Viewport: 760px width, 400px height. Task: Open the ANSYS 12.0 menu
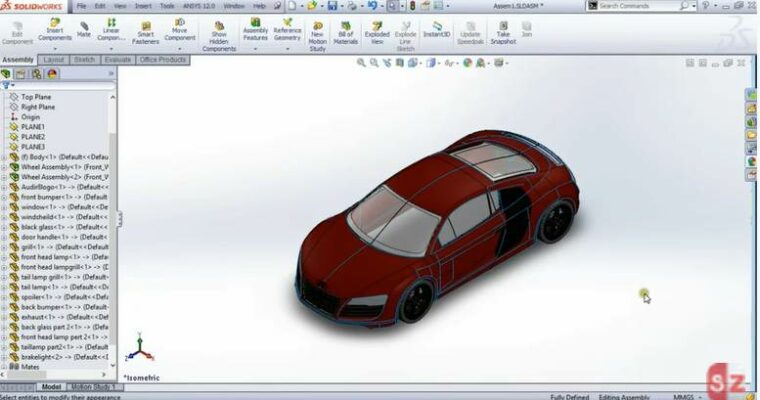tap(199, 6)
